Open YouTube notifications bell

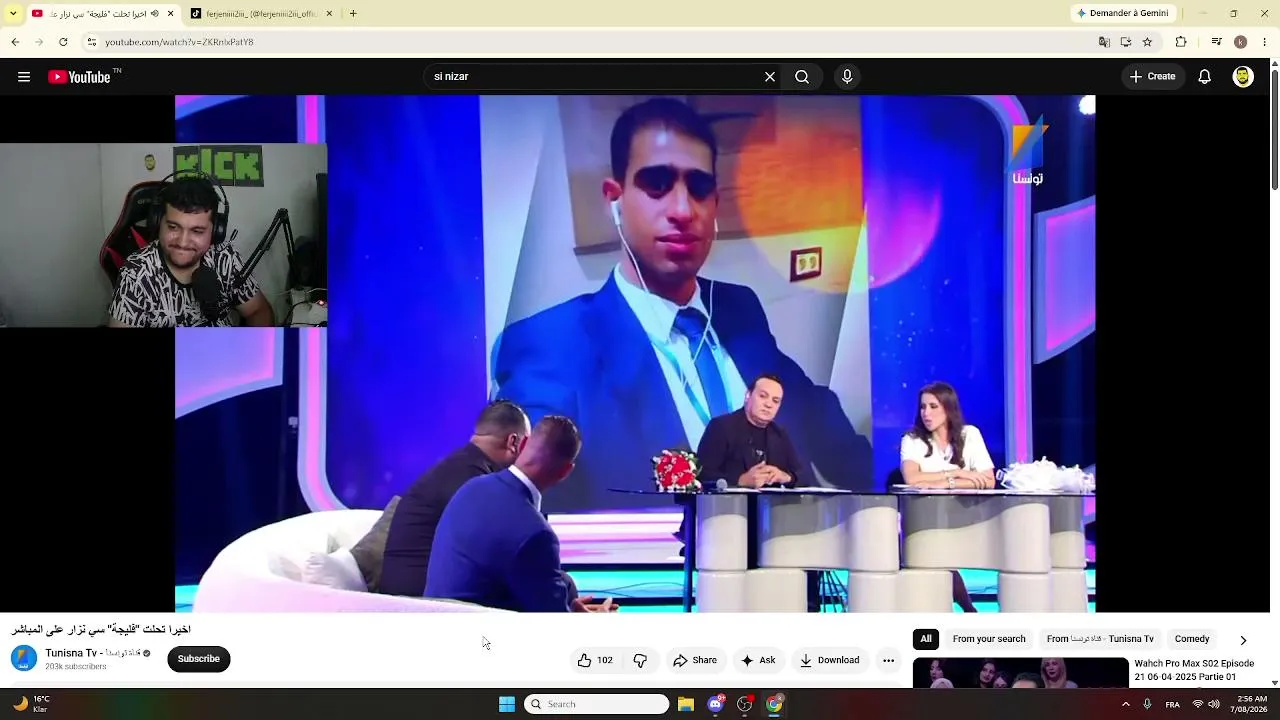point(1205,77)
